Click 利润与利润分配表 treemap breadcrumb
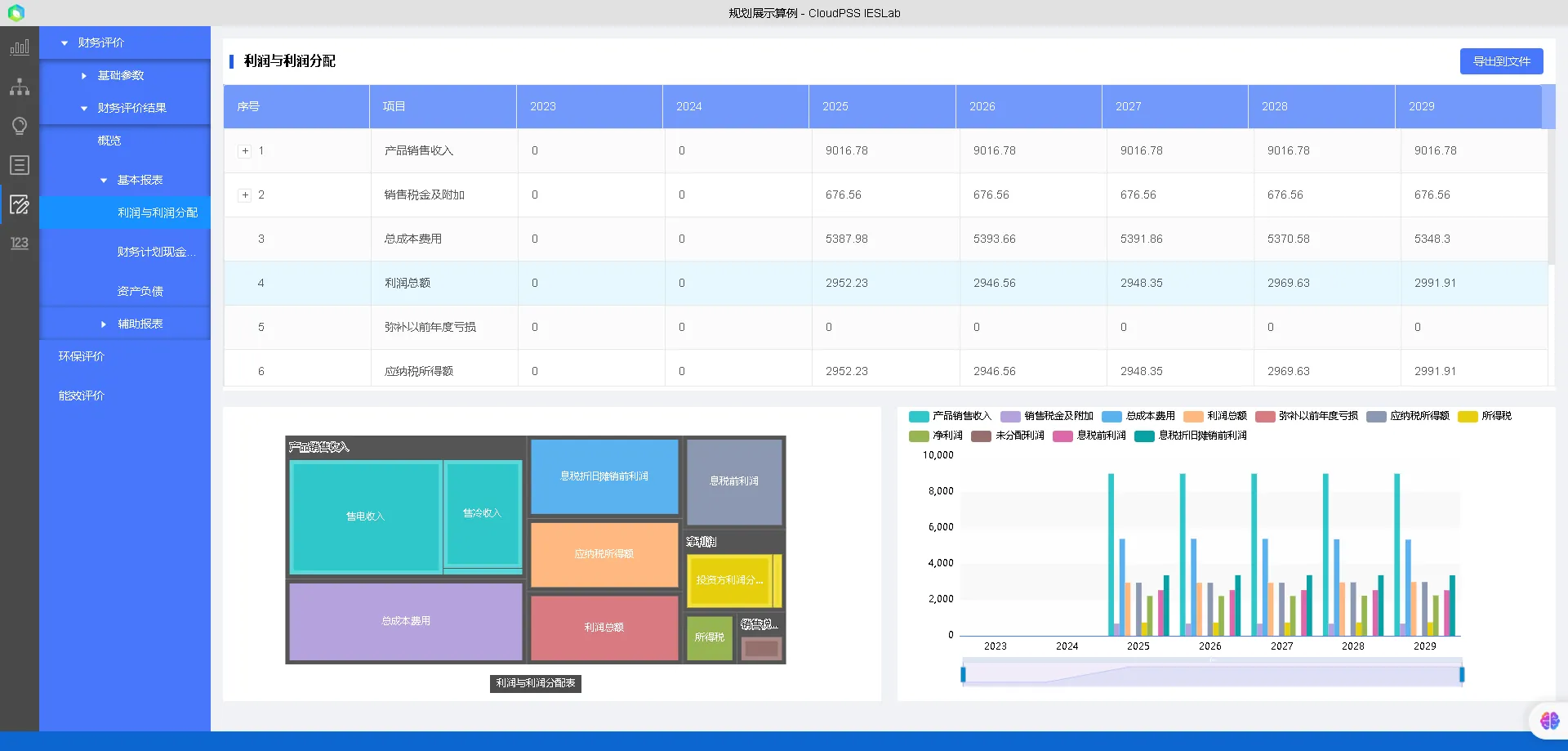The image size is (1568, 751). pyautogui.click(x=536, y=683)
